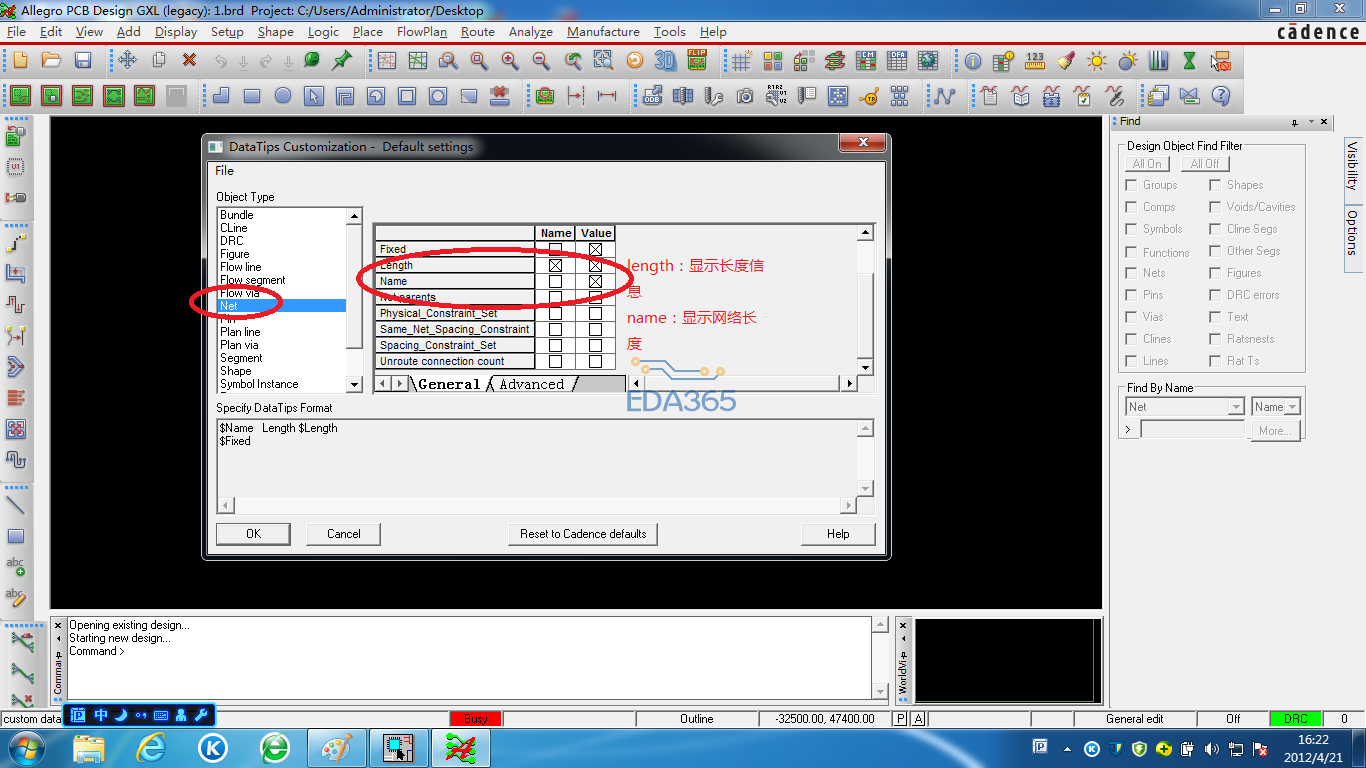
Task: Check the Groups find filter box
Action: 1131,185
